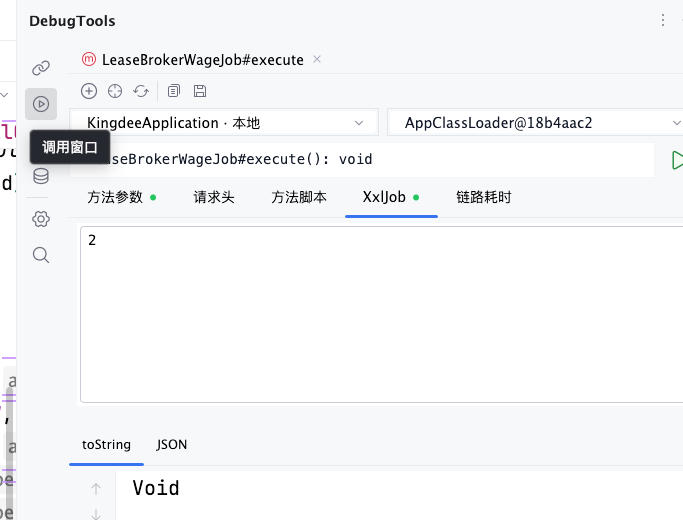Select the XxlJob tab

pos(391,197)
